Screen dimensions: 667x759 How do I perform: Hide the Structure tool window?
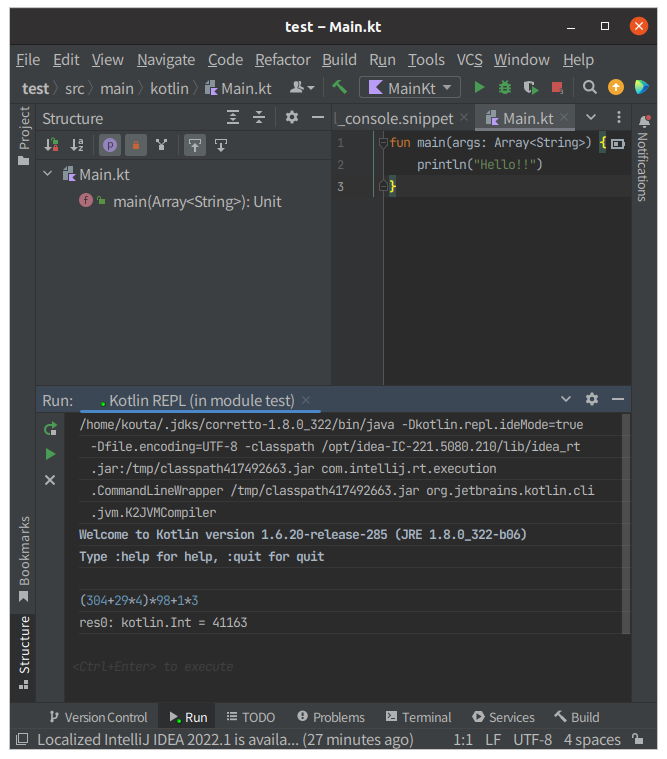tap(318, 117)
